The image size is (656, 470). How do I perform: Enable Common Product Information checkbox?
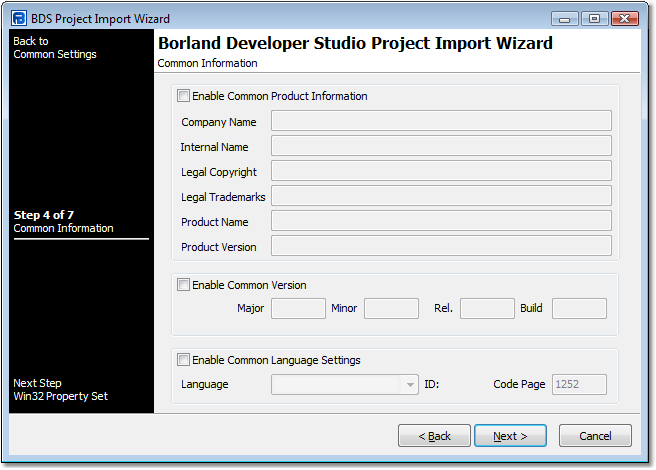183,95
